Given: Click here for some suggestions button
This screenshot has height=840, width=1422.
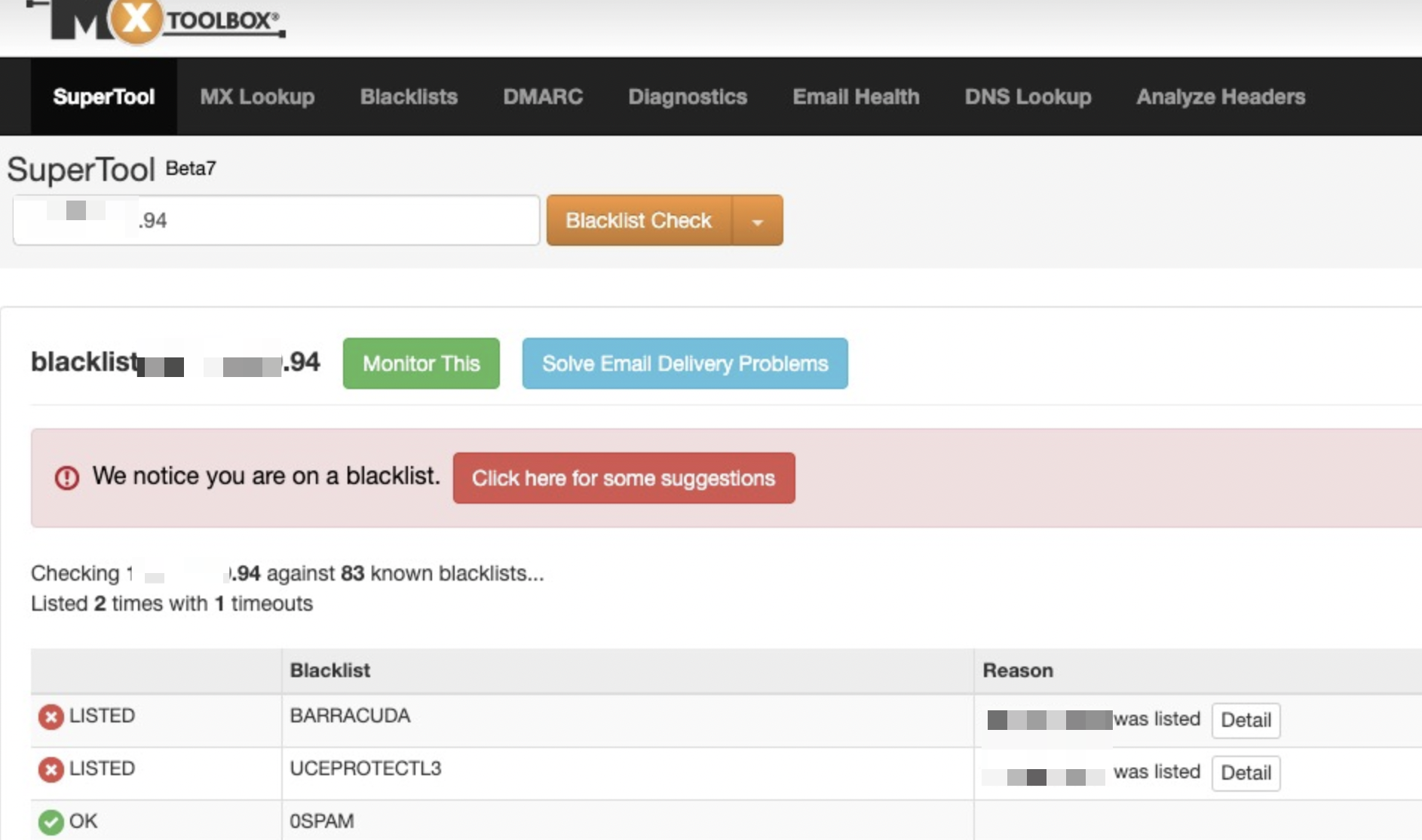Looking at the screenshot, I should click(624, 478).
